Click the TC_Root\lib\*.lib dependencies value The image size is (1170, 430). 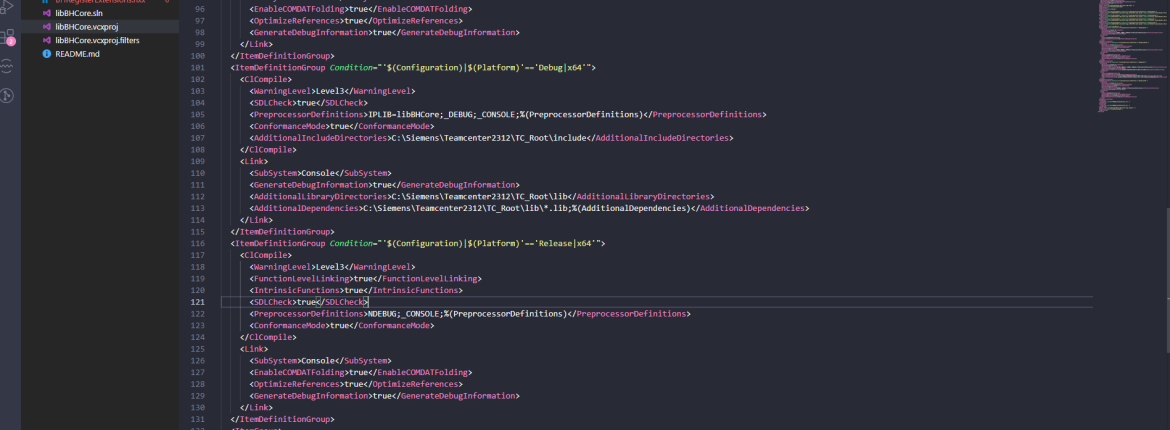pos(464,208)
